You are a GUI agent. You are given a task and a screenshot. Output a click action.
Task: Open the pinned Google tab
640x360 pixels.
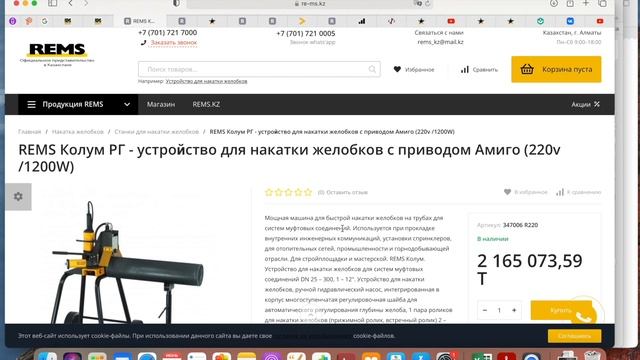[x=44, y=21]
